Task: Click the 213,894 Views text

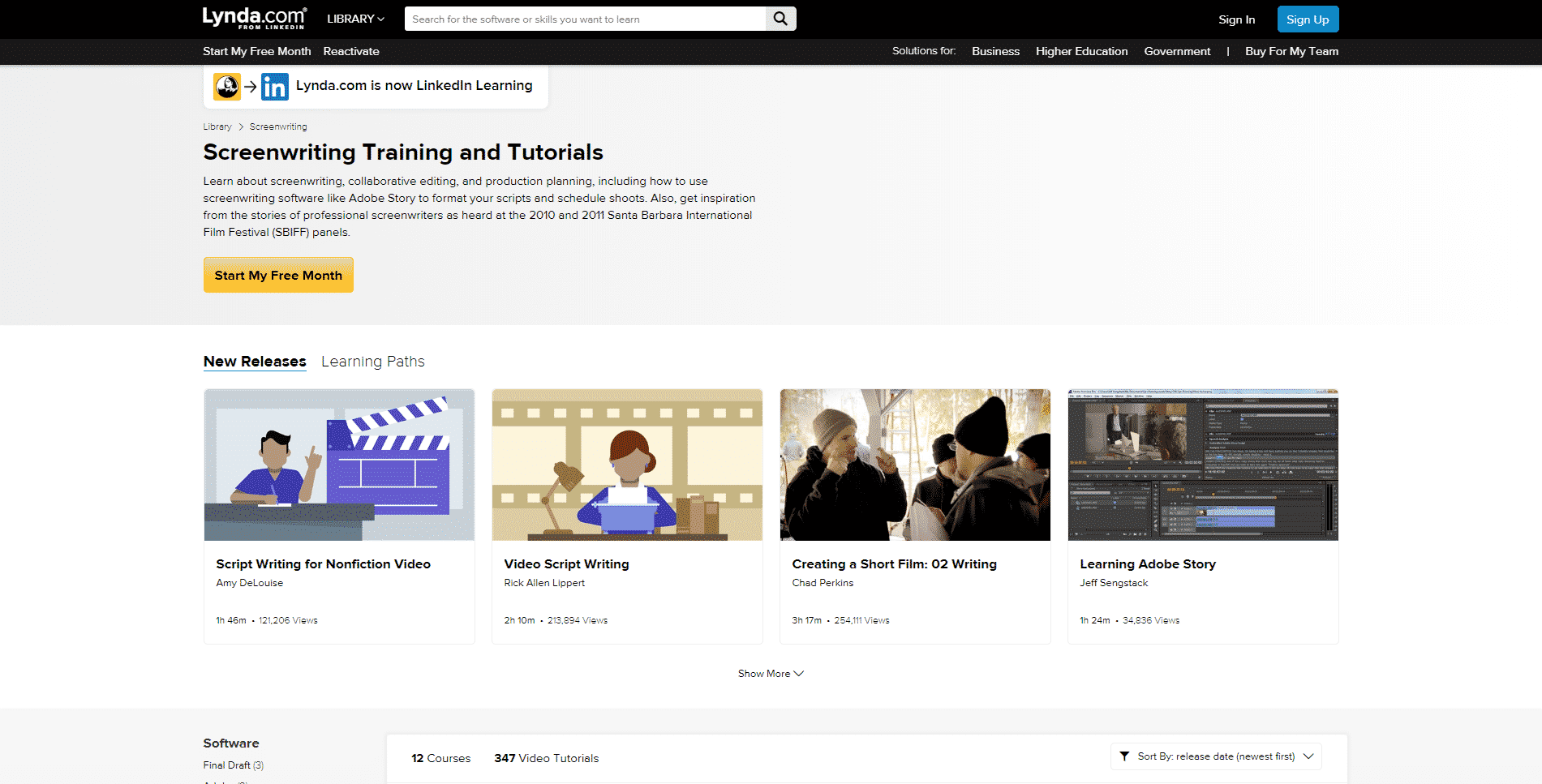Action: pyautogui.click(x=578, y=620)
